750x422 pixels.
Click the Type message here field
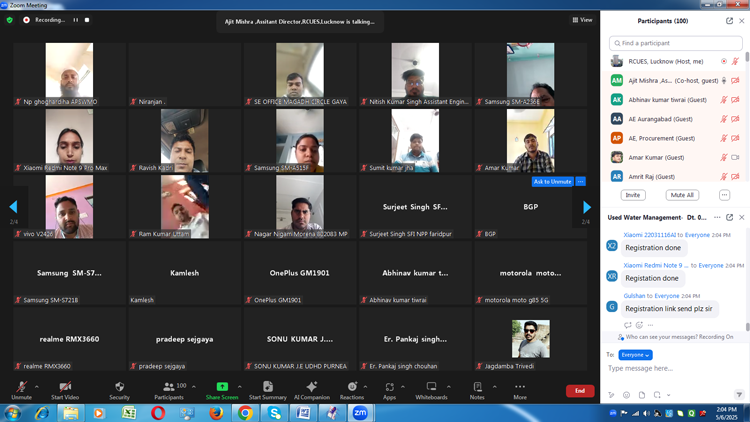point(674,368)
